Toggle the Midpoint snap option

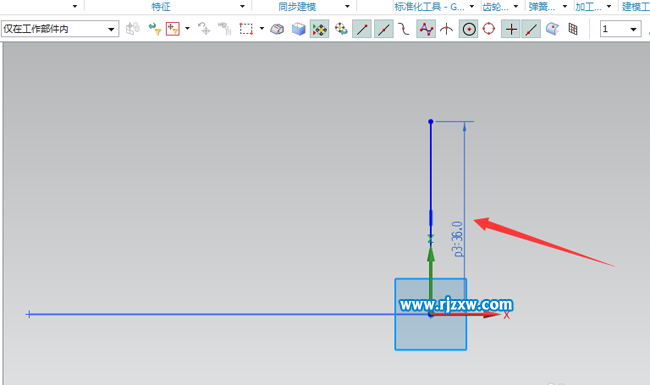384,29
